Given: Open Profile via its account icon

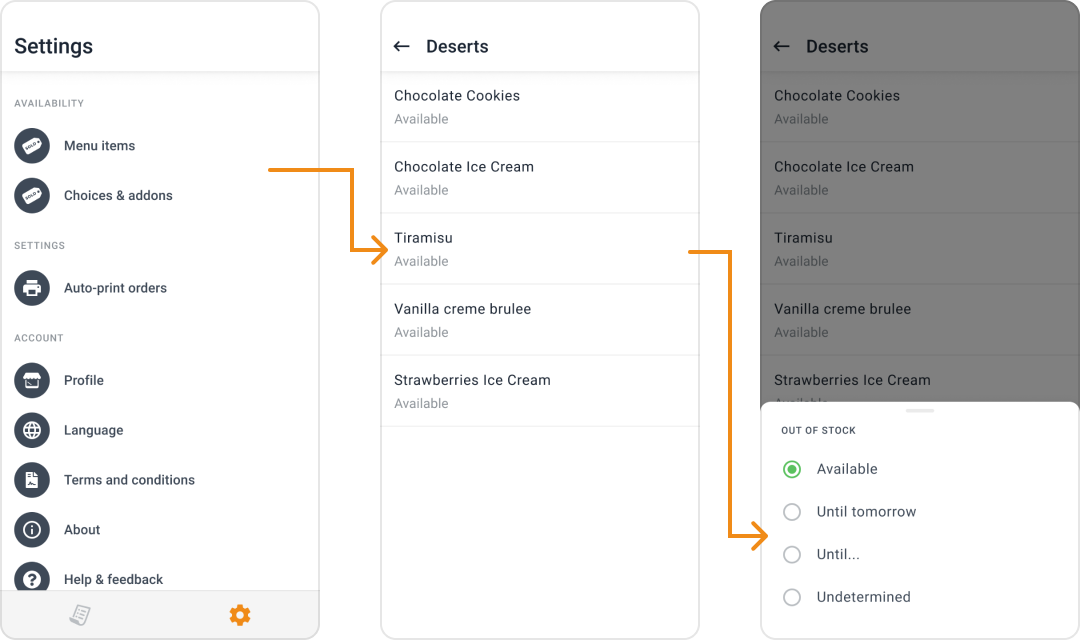Looking at the screenshot, I should click(x=31, y=380).
